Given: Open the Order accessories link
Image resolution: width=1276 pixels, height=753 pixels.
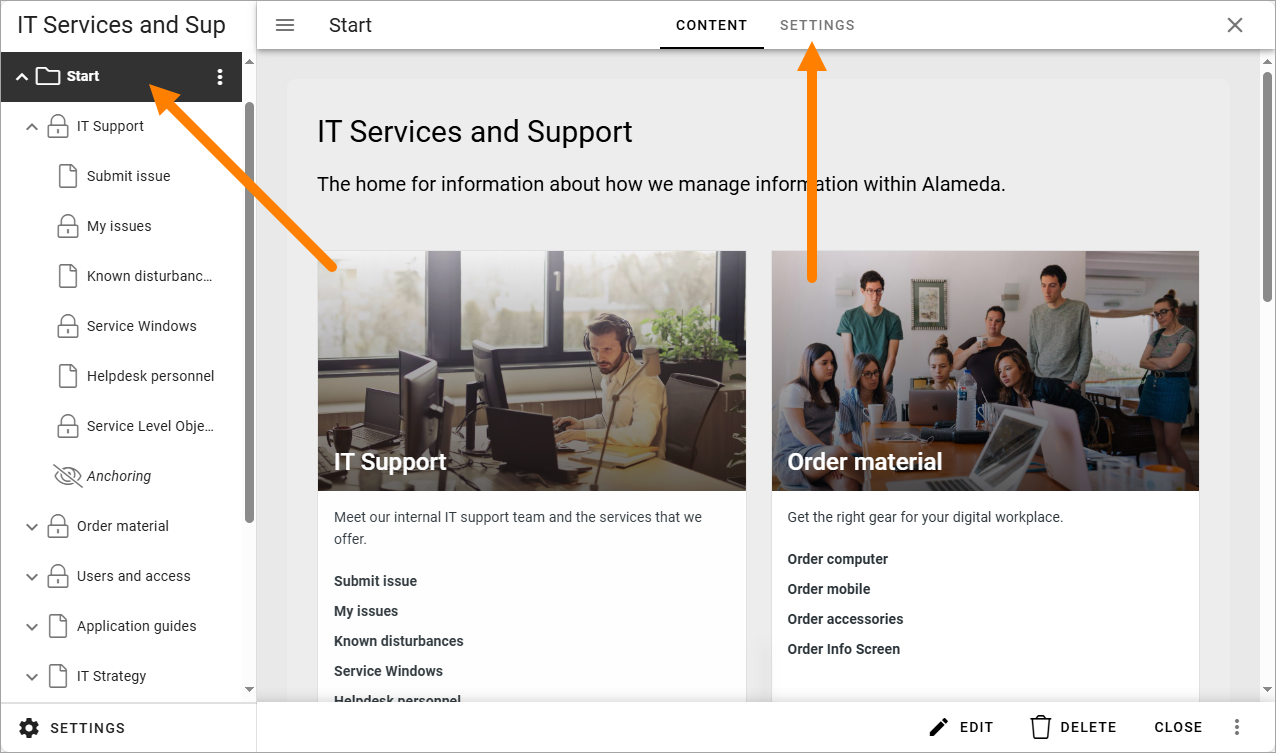Looking at the screenshot, I should 845,619.
